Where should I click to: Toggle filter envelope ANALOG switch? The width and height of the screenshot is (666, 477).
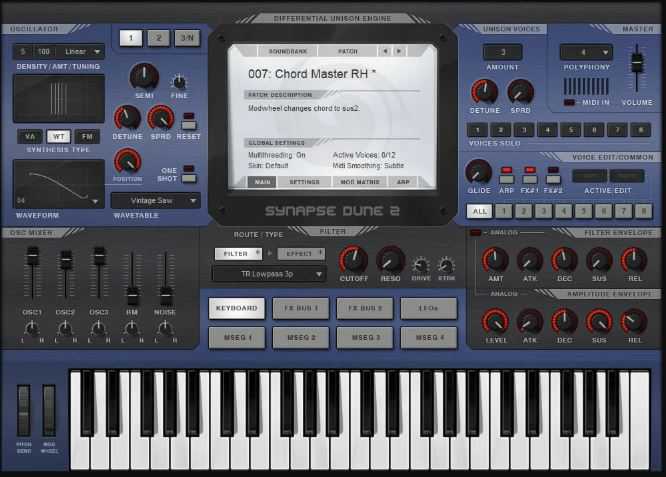click(x=475, y=233)
